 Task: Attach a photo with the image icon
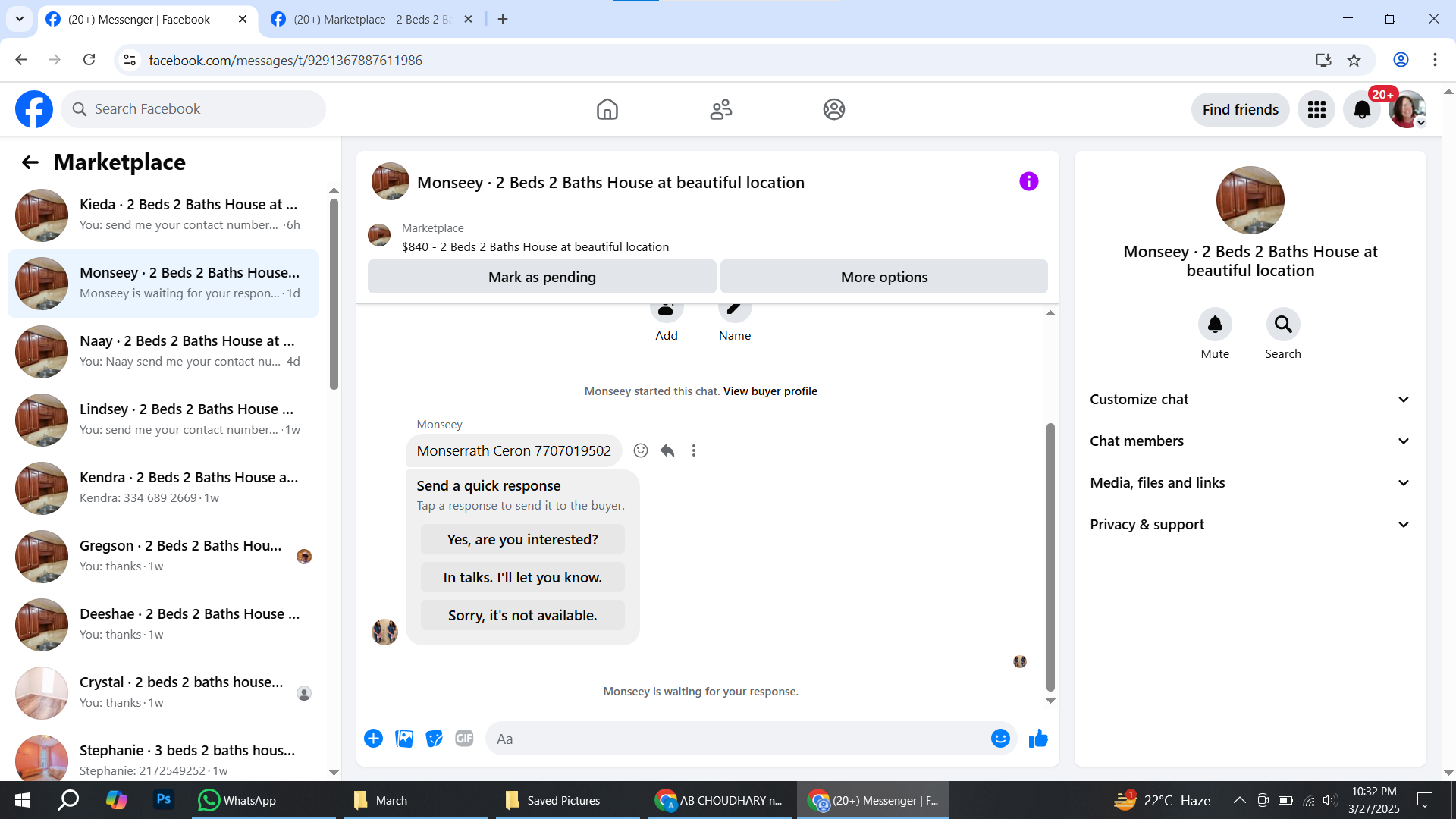404,738
